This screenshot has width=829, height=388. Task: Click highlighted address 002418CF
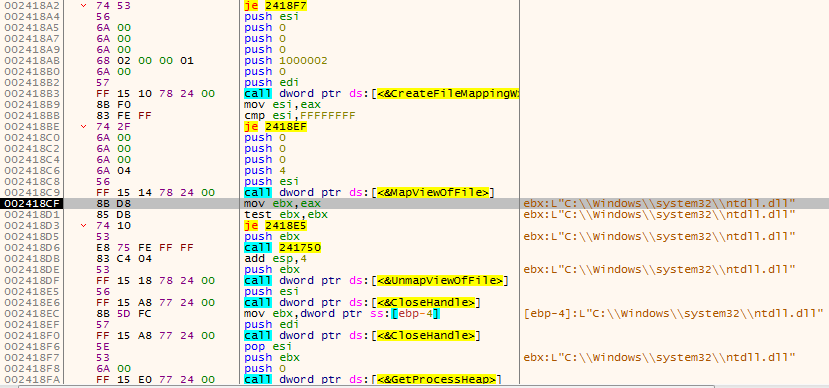click(x=31, y=204)
